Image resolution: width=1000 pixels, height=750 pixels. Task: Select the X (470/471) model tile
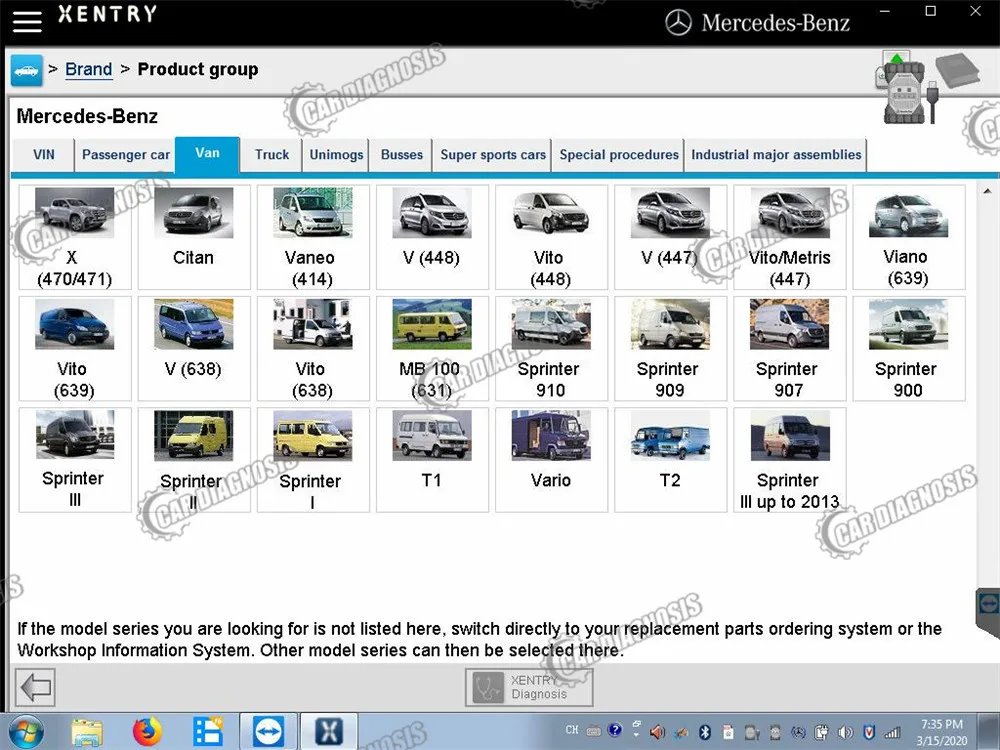point(75,237)
